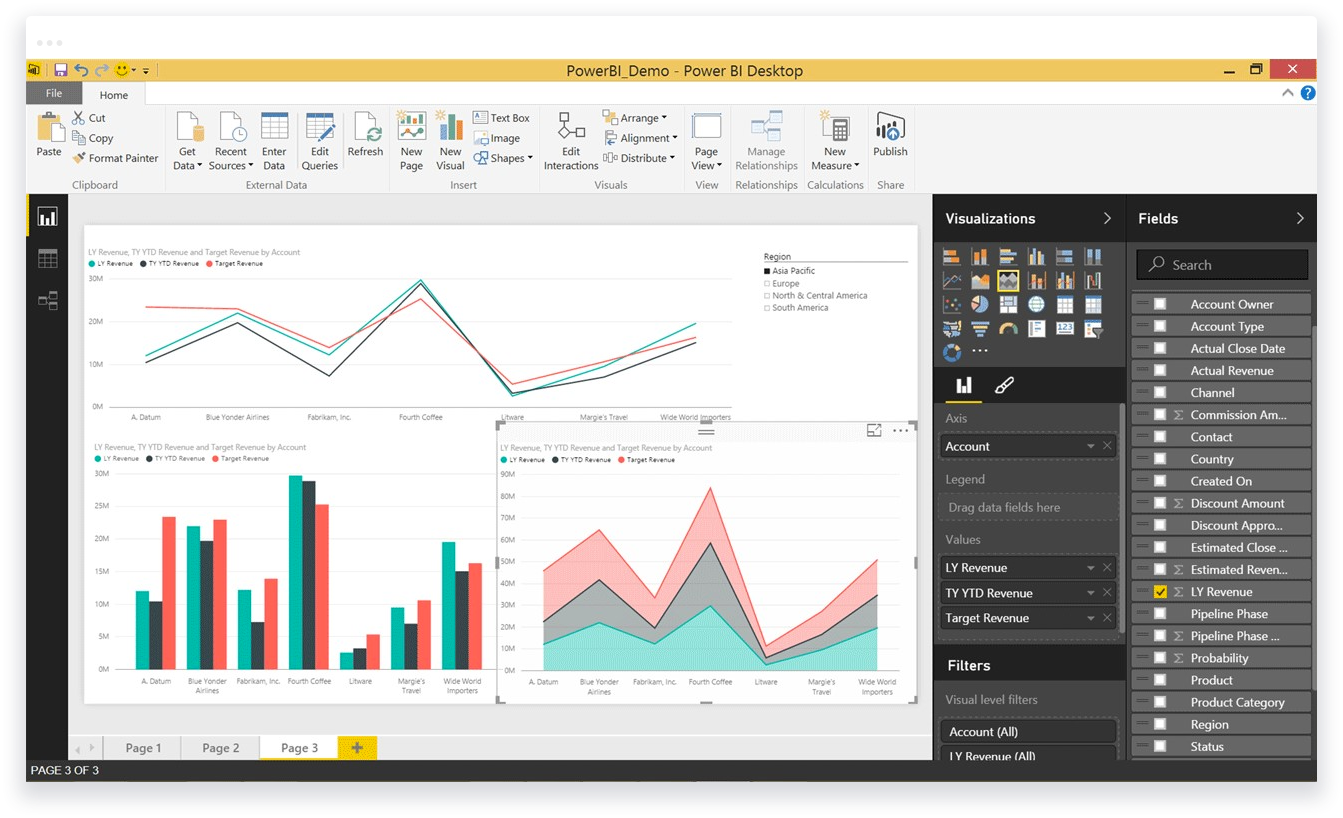Switch to Report view in left sidebar
The width and height of the screenshot is (1343, 818).
click(x=47, y=217)
